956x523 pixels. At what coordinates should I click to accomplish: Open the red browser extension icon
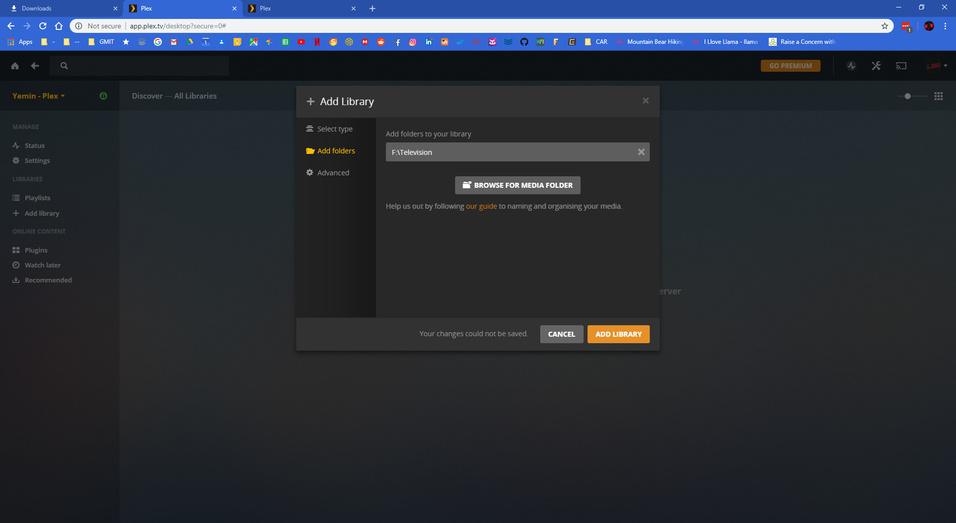[x=906, y=26]
